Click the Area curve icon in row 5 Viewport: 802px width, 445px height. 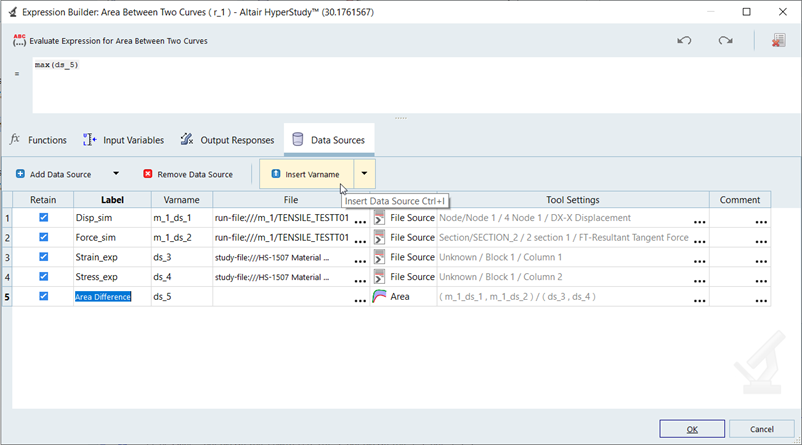380,297
